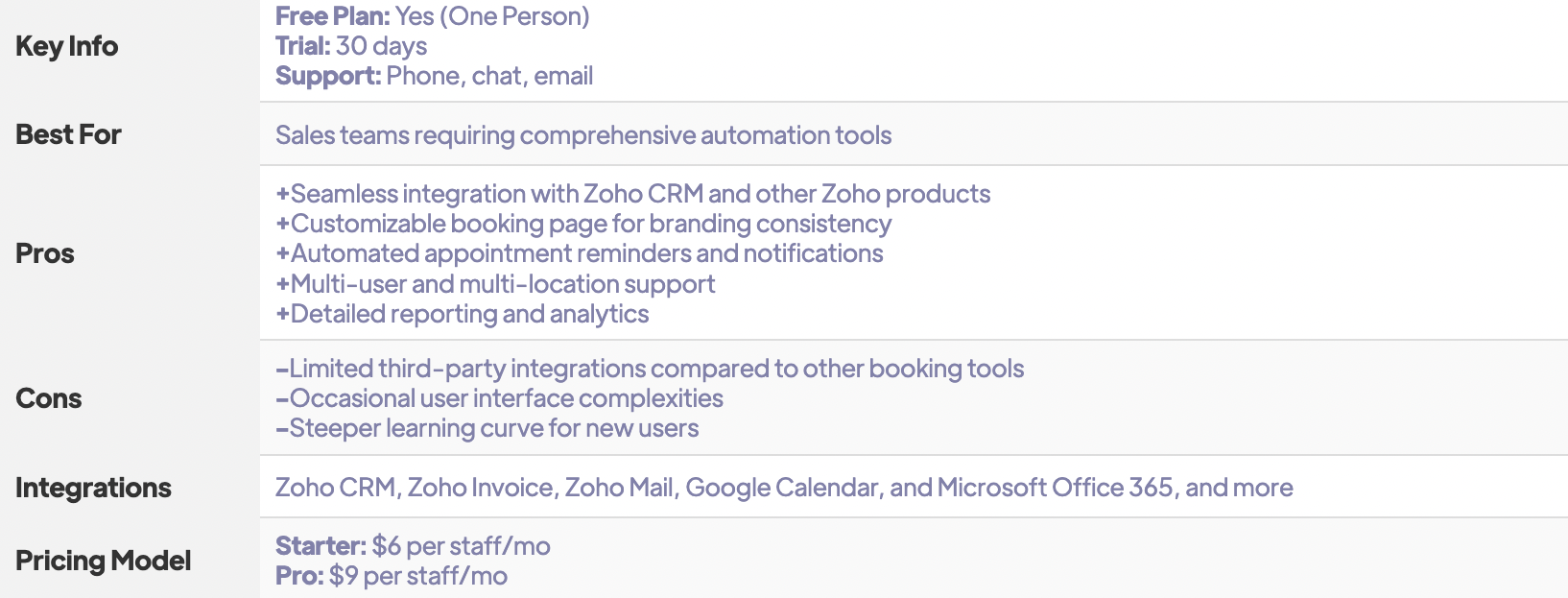The width and height of the screenshot is (1568, 598).
Task: Click the Key Info row label
Action: [x=66, y=46]
